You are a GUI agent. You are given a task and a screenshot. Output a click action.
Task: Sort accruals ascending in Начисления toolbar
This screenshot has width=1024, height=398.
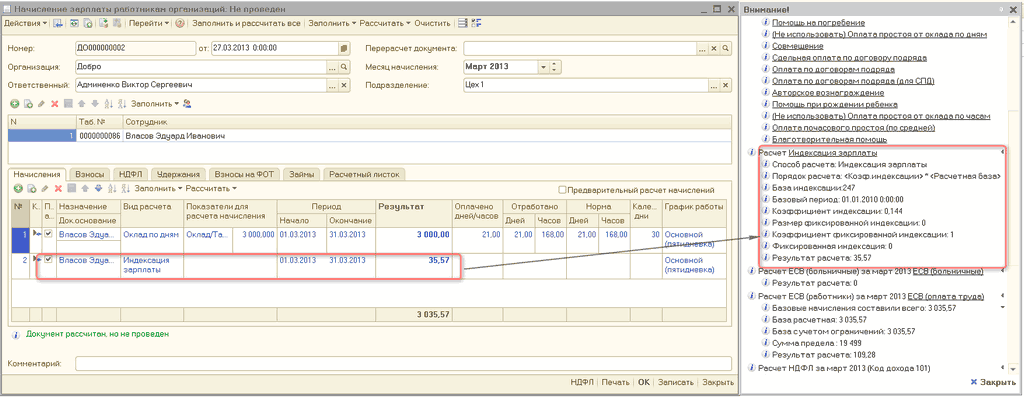tap(112, 188)
